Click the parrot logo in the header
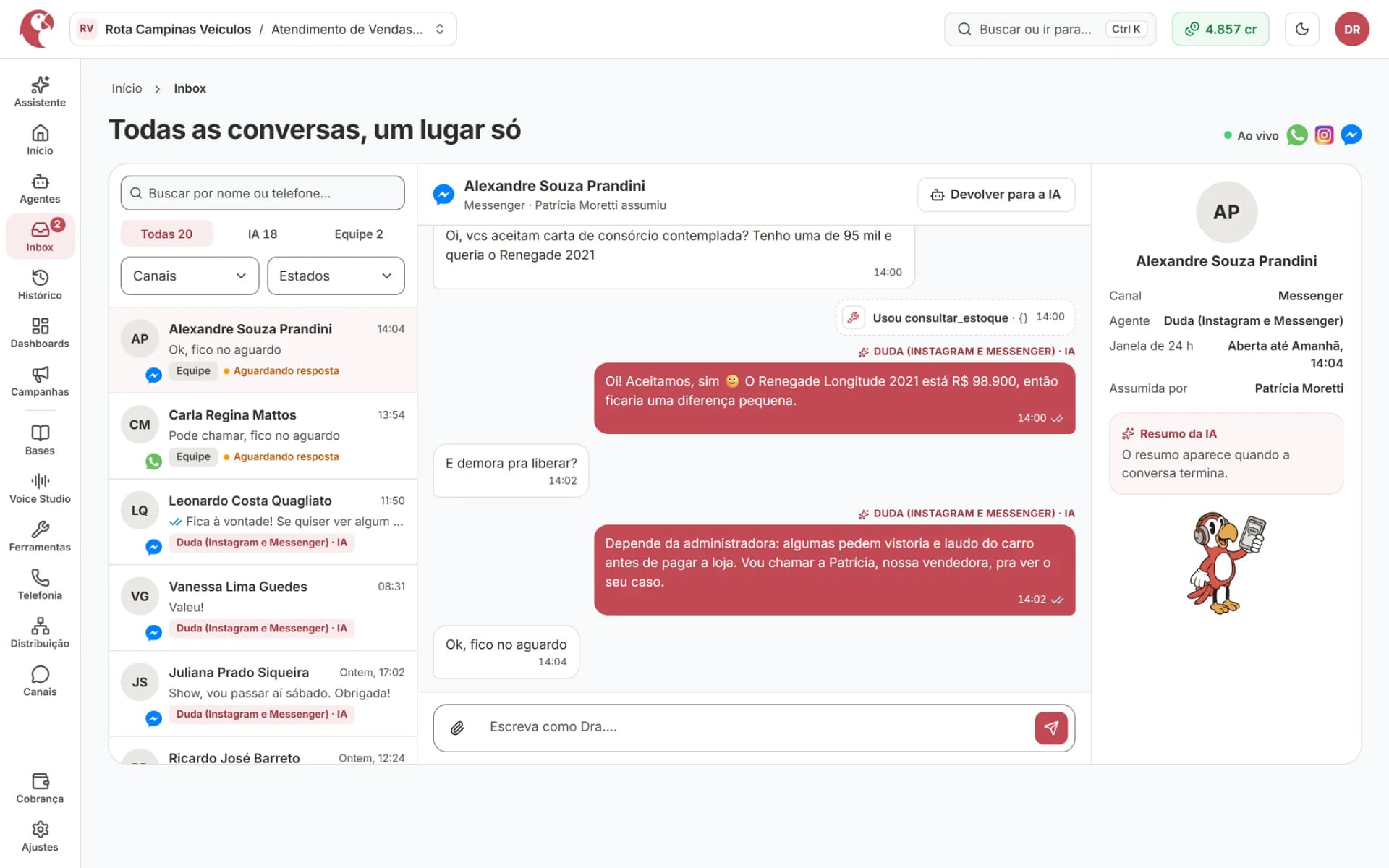 pyautogui.click(x=37, y=29)
